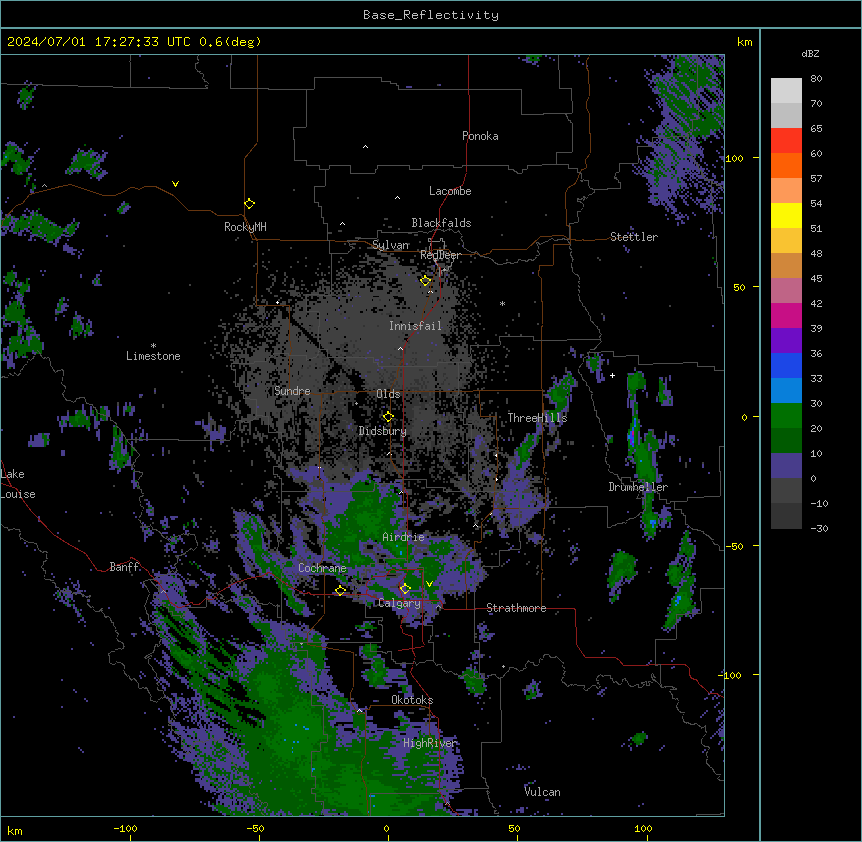Image resolution: width=862 pixels, height=842 pixels.
Task: Click the yellow station marker at Calgary
Action: [x=405, y=589]
